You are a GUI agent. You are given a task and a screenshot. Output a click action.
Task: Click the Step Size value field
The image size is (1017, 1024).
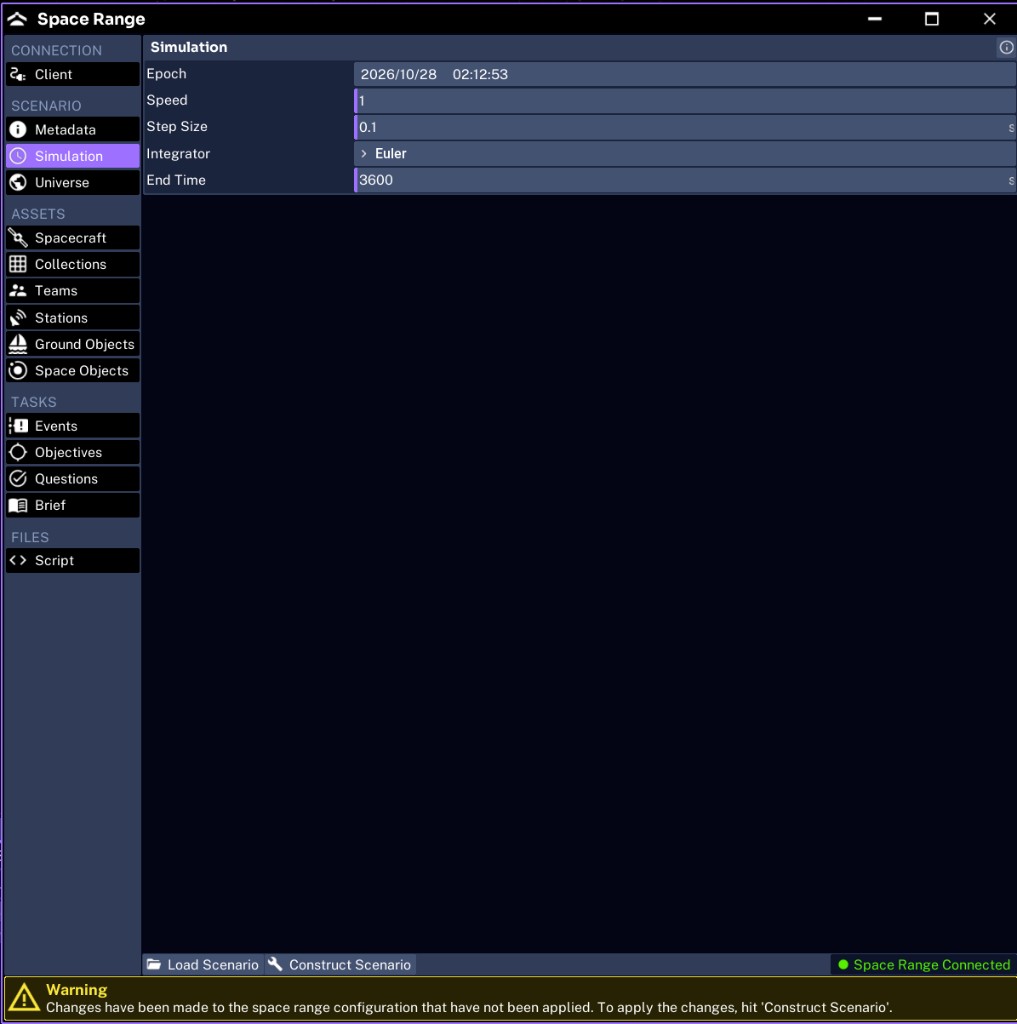pyautogui.click(x=685, y=127)
